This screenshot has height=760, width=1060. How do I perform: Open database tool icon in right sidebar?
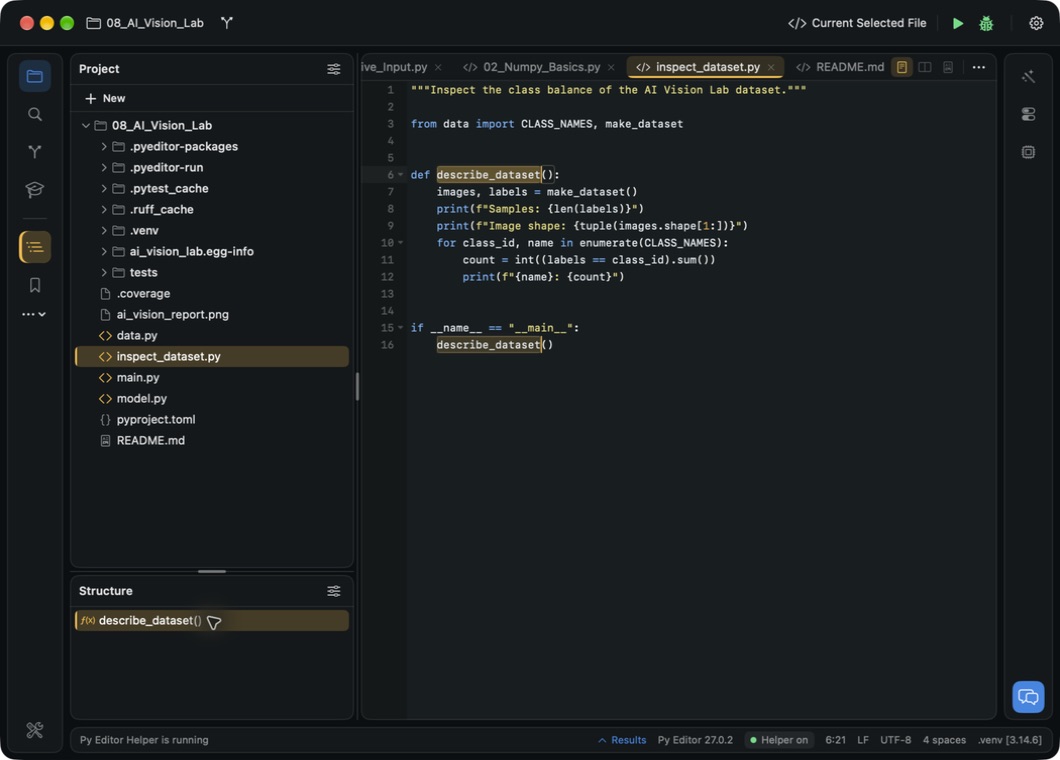point(1028,114)
